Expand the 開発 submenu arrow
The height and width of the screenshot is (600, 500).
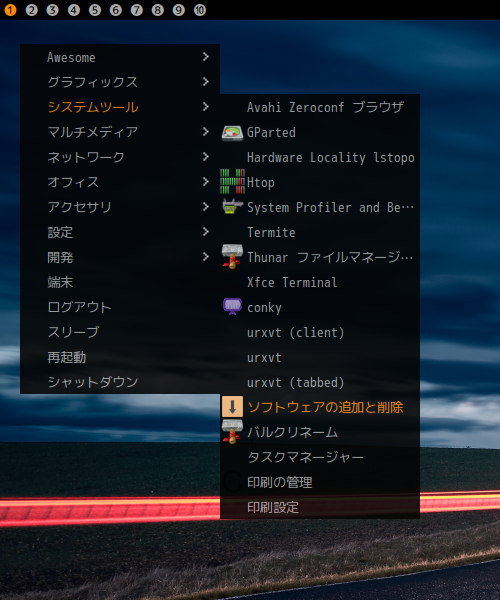click(206, 256)
